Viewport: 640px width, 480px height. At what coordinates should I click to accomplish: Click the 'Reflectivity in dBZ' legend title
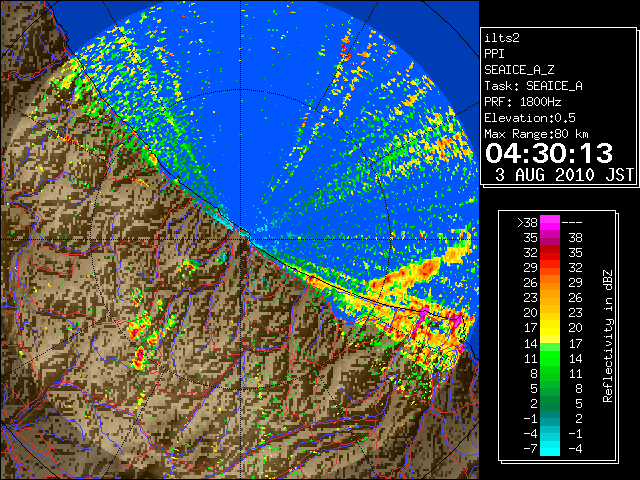pos(608,336)
